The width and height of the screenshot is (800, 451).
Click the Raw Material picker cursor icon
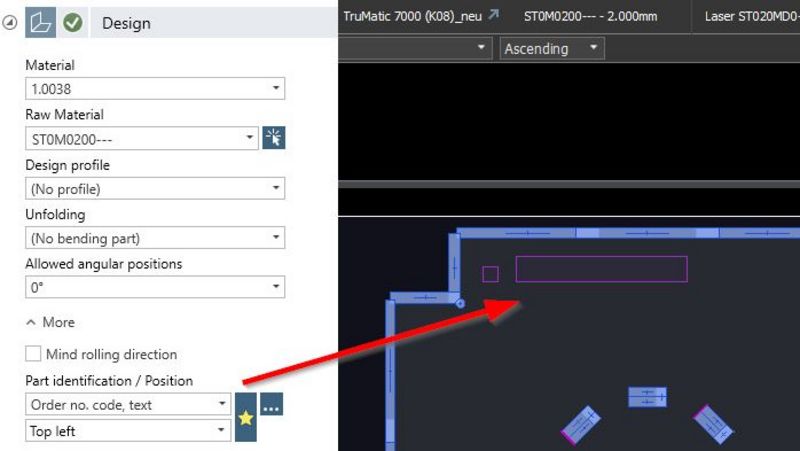(x=273, y=139)
